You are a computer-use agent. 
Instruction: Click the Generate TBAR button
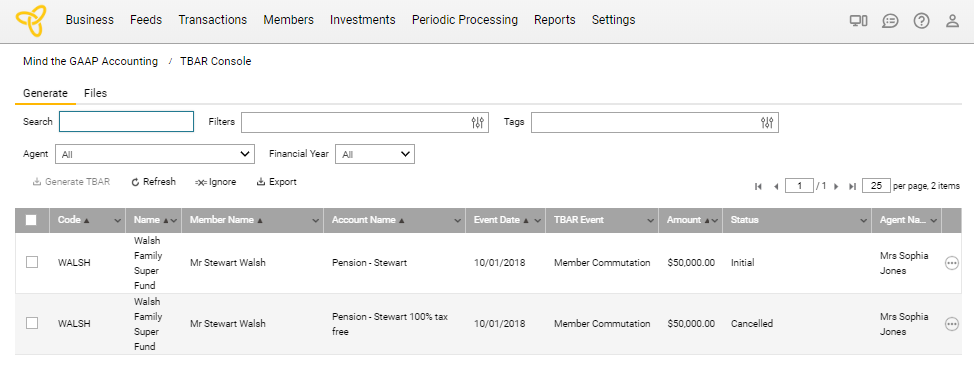click(x=71, y=182)
